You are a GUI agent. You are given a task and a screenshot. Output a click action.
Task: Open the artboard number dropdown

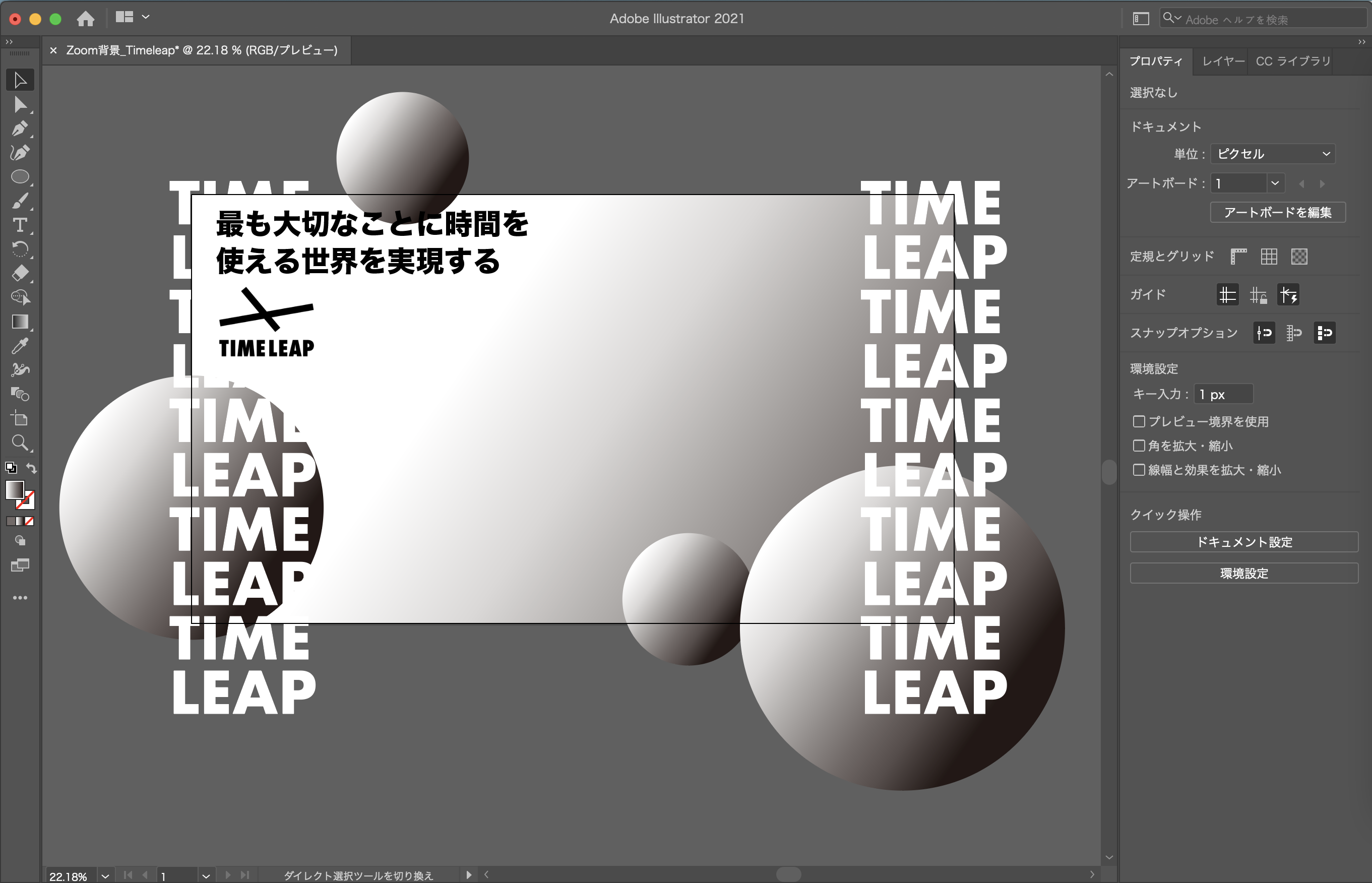coord(1275,183)
